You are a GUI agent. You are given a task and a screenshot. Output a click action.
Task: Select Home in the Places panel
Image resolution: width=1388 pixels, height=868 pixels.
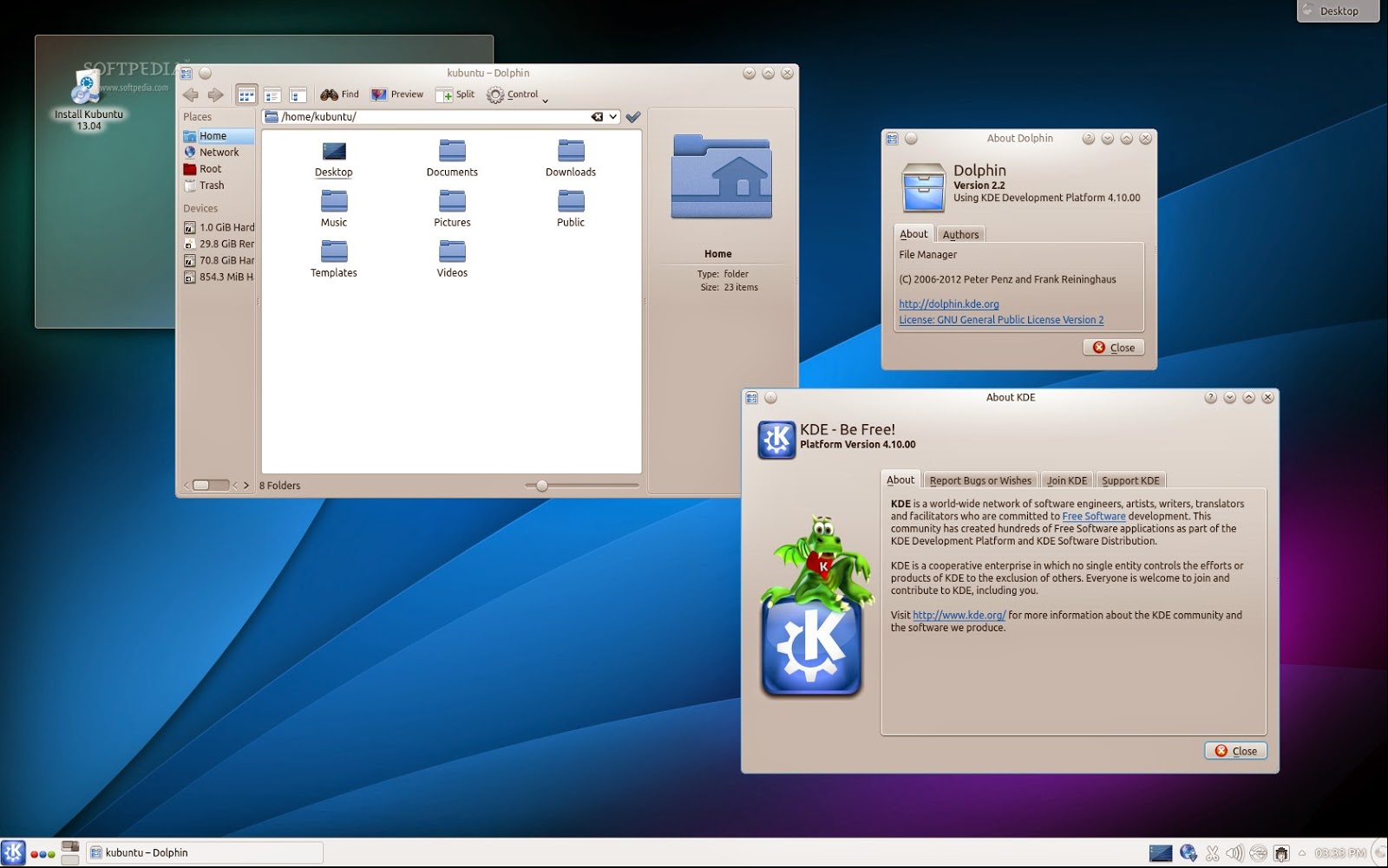[x=218, y=136]
